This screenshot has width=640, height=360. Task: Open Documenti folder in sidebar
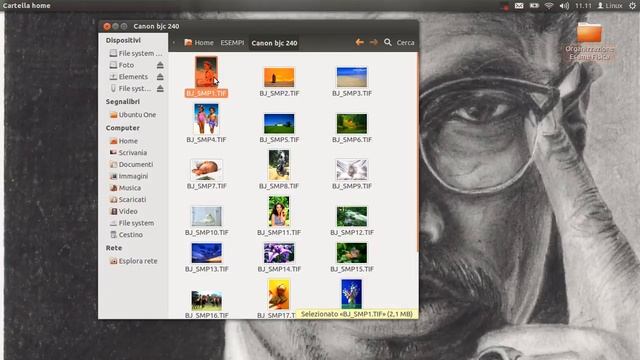pos(131,164)
